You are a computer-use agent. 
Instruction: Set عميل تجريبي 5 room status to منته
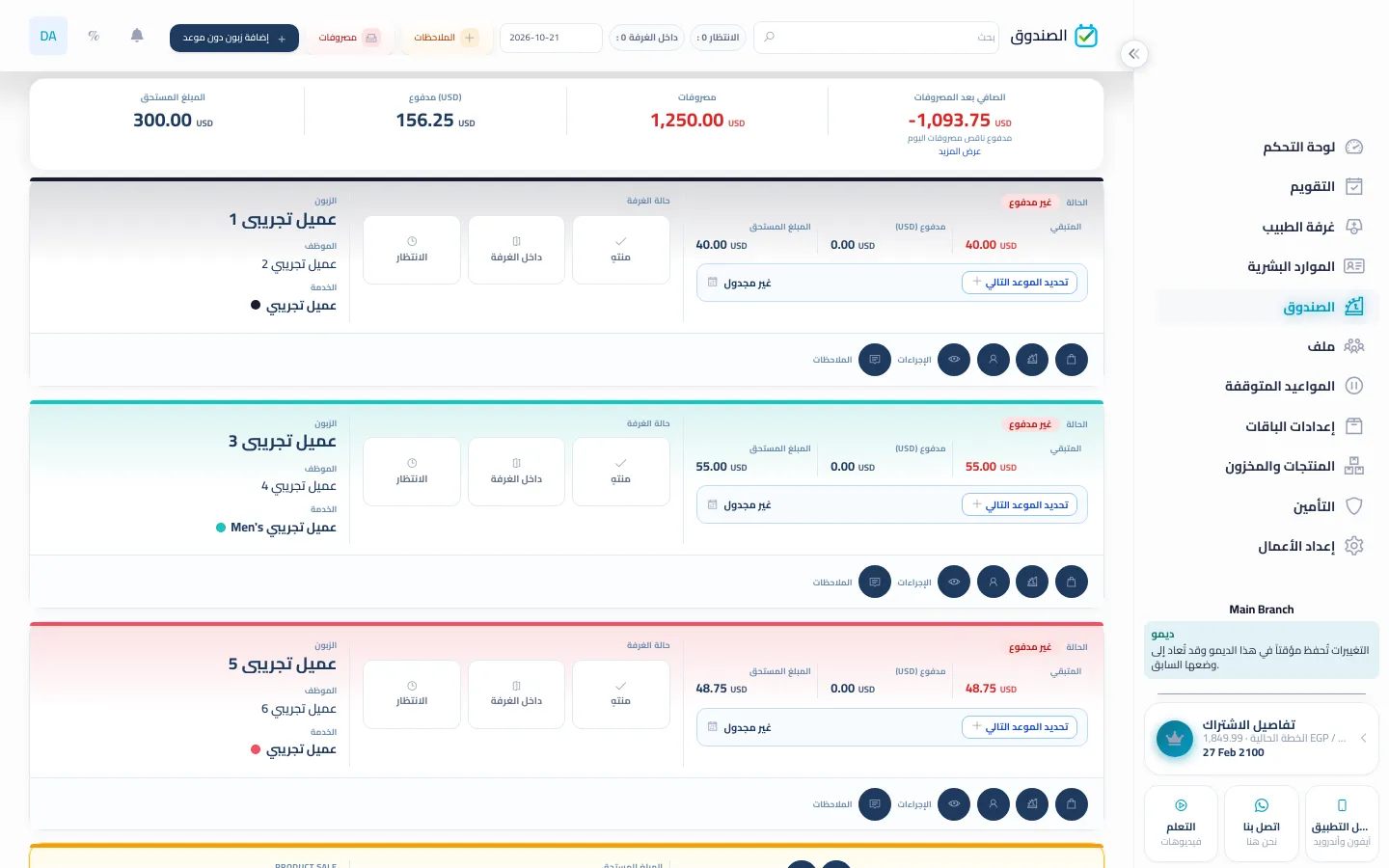(621, 694)
